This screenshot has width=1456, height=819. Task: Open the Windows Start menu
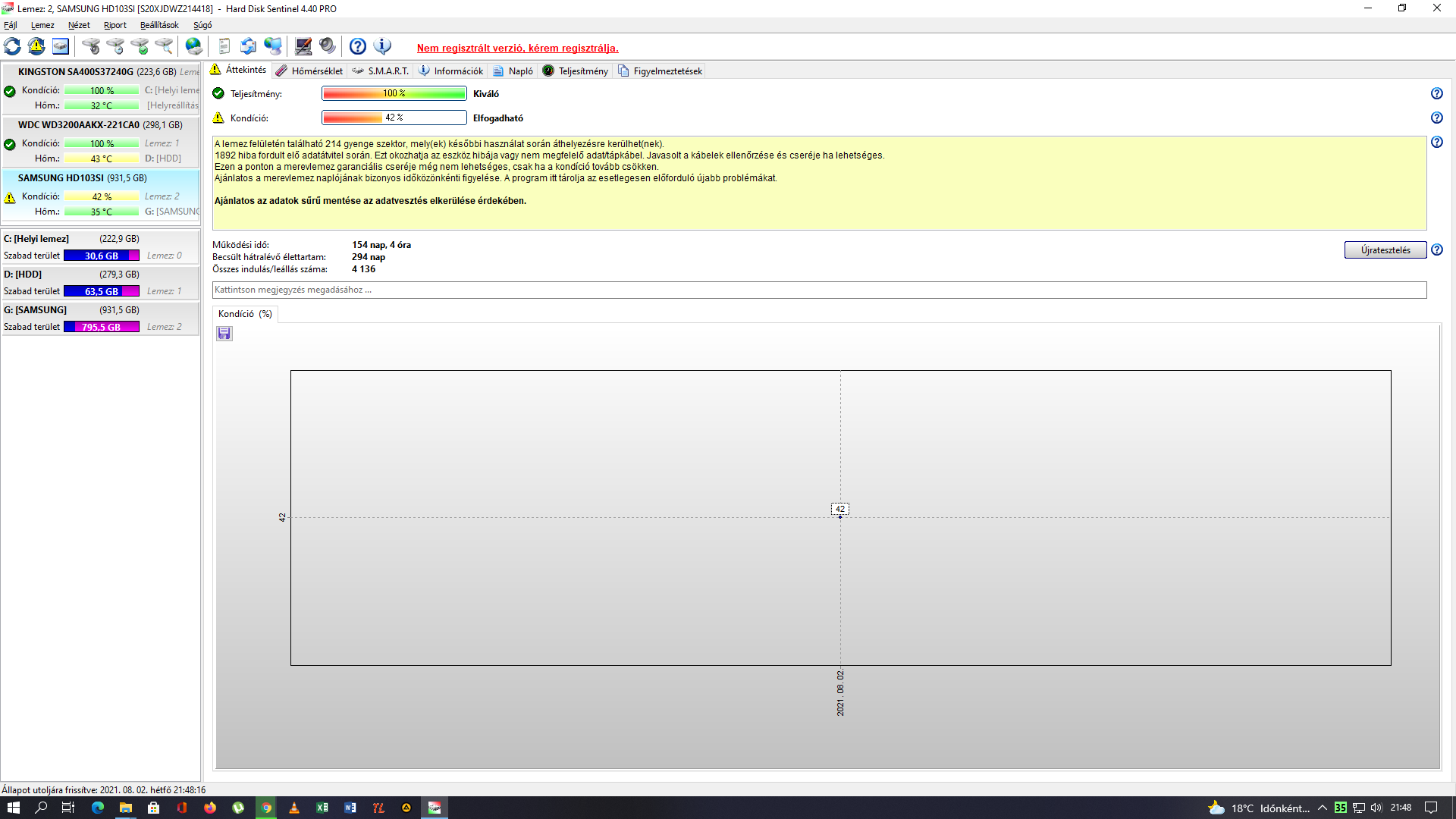13,808
